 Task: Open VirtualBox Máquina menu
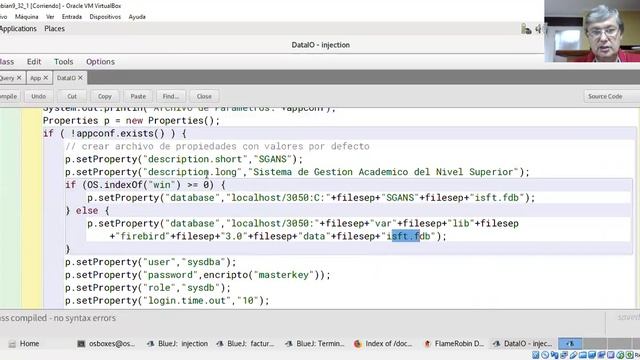click(27, 17)
